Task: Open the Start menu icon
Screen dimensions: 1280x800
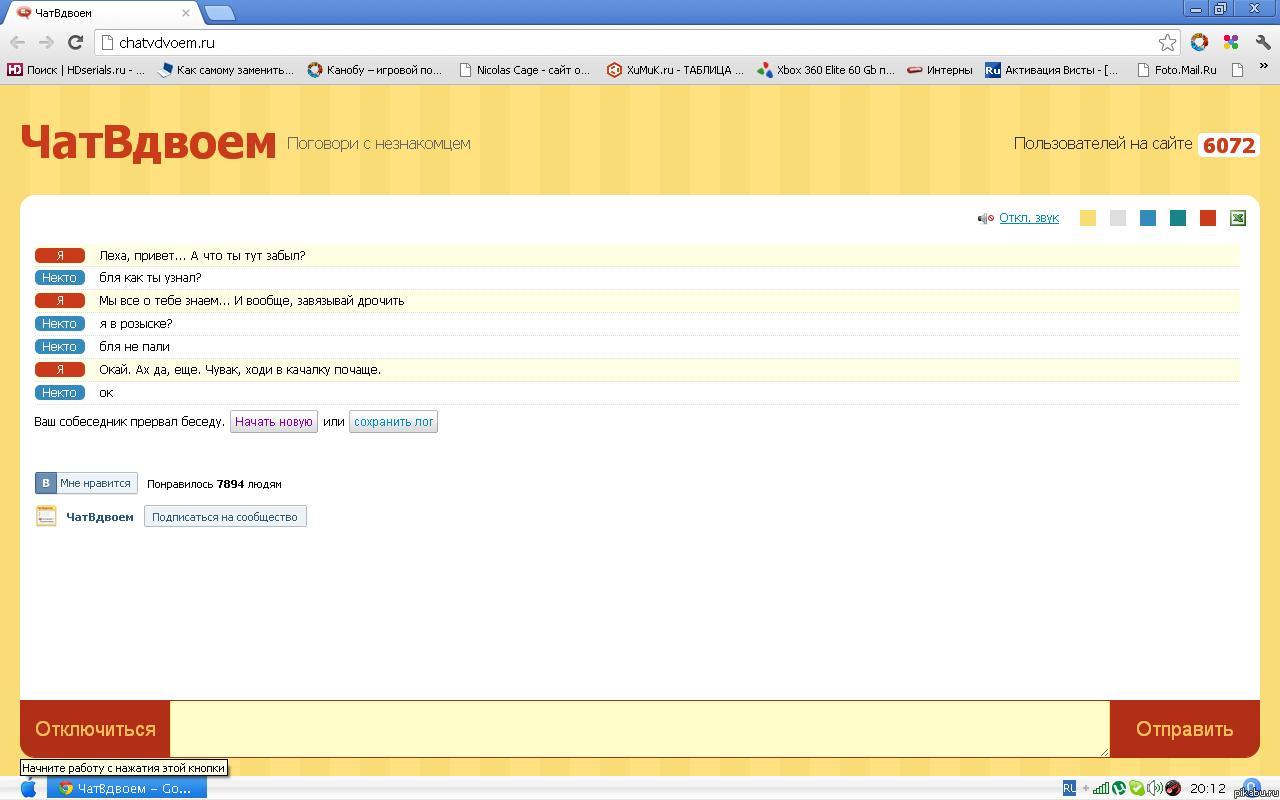Action: [29, 788]
